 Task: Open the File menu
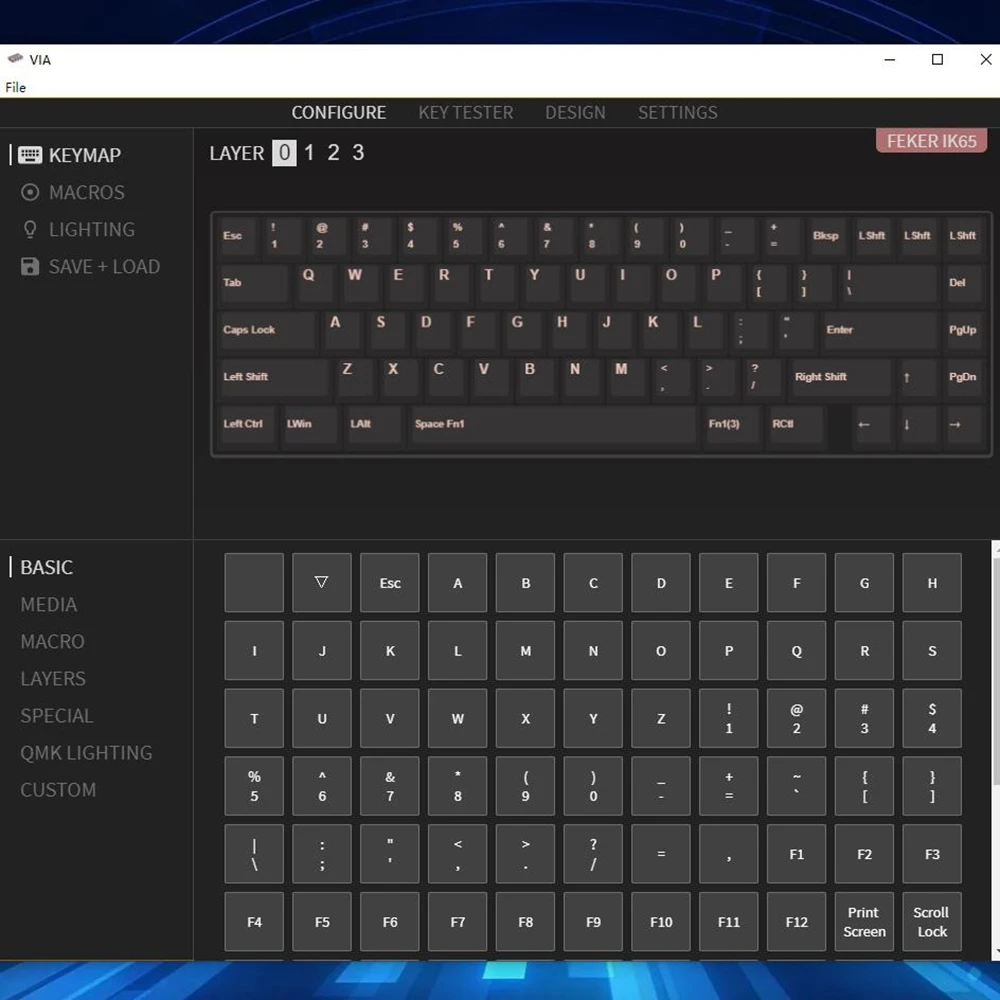coord(16,87)
